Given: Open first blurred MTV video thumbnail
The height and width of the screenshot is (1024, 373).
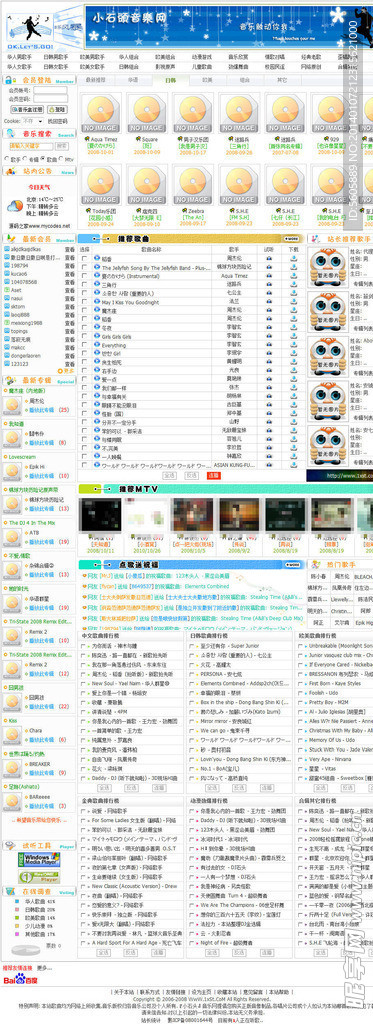Looking at the screenshot, I should coord(101,516).
